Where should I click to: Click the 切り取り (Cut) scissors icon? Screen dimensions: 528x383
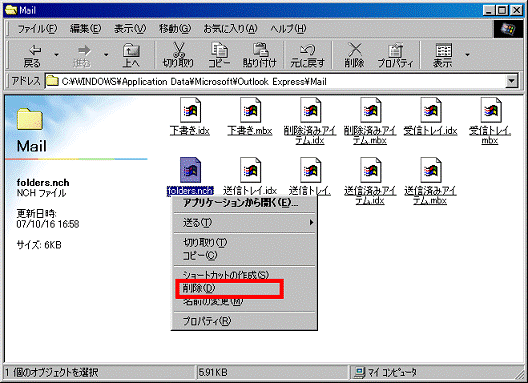tap(178, 51)
